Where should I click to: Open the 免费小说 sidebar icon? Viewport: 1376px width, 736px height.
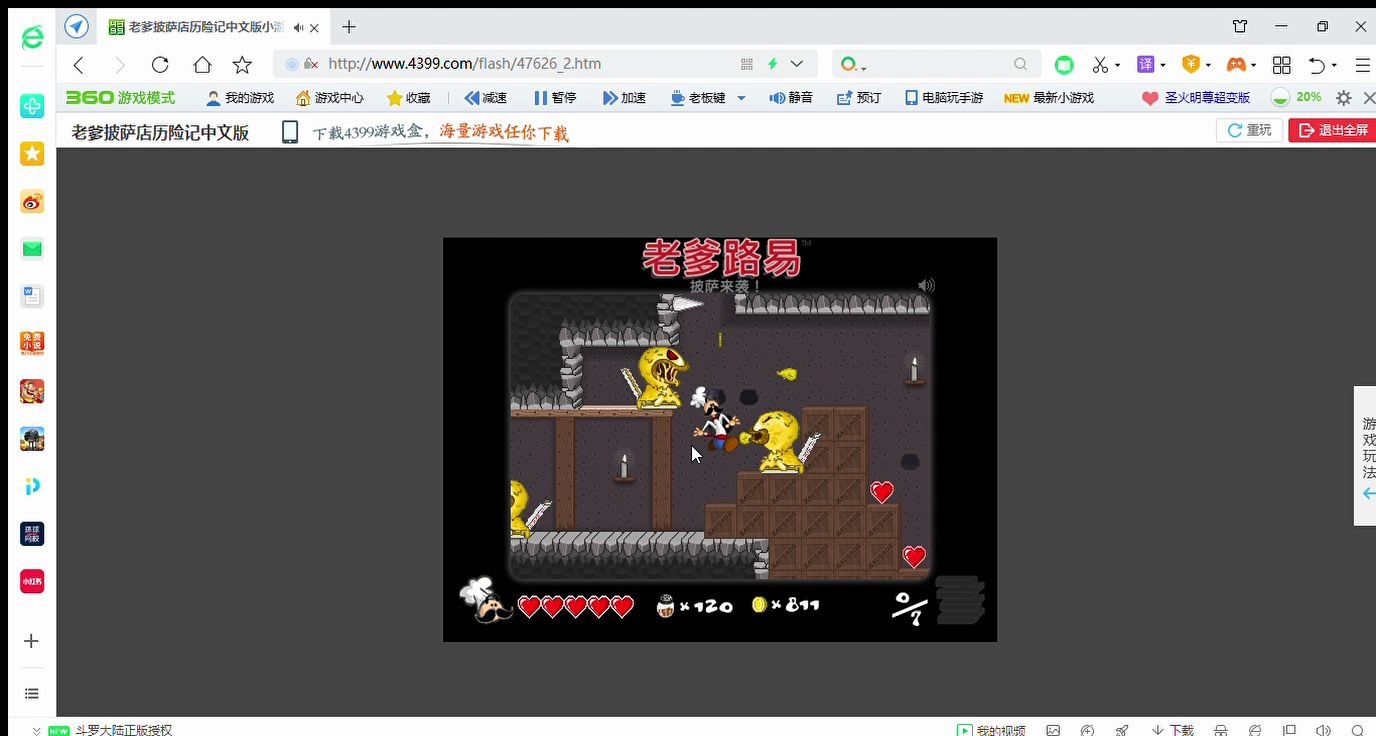click(x=32, y=343)
